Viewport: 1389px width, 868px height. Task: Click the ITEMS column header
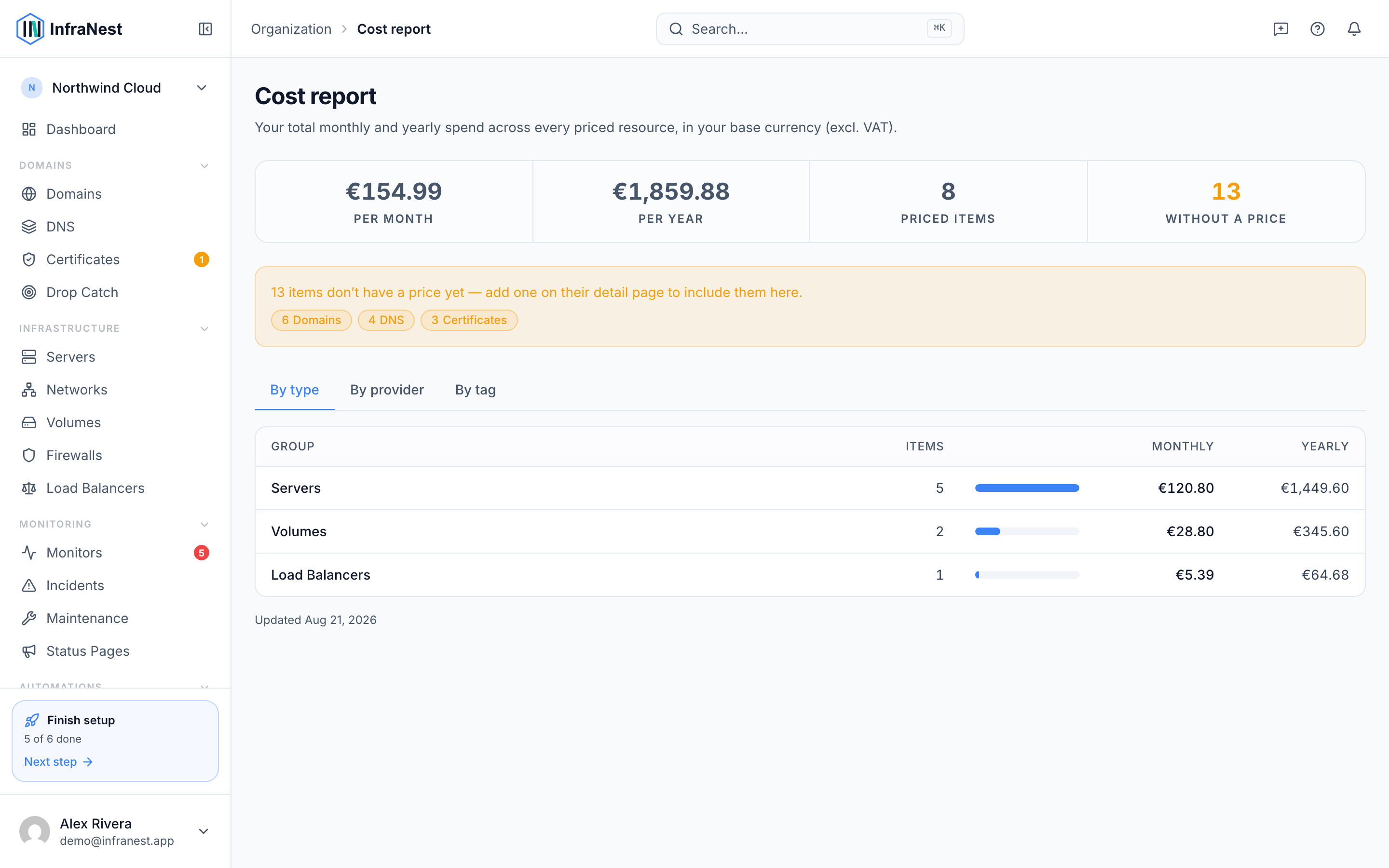pos(925,446)
